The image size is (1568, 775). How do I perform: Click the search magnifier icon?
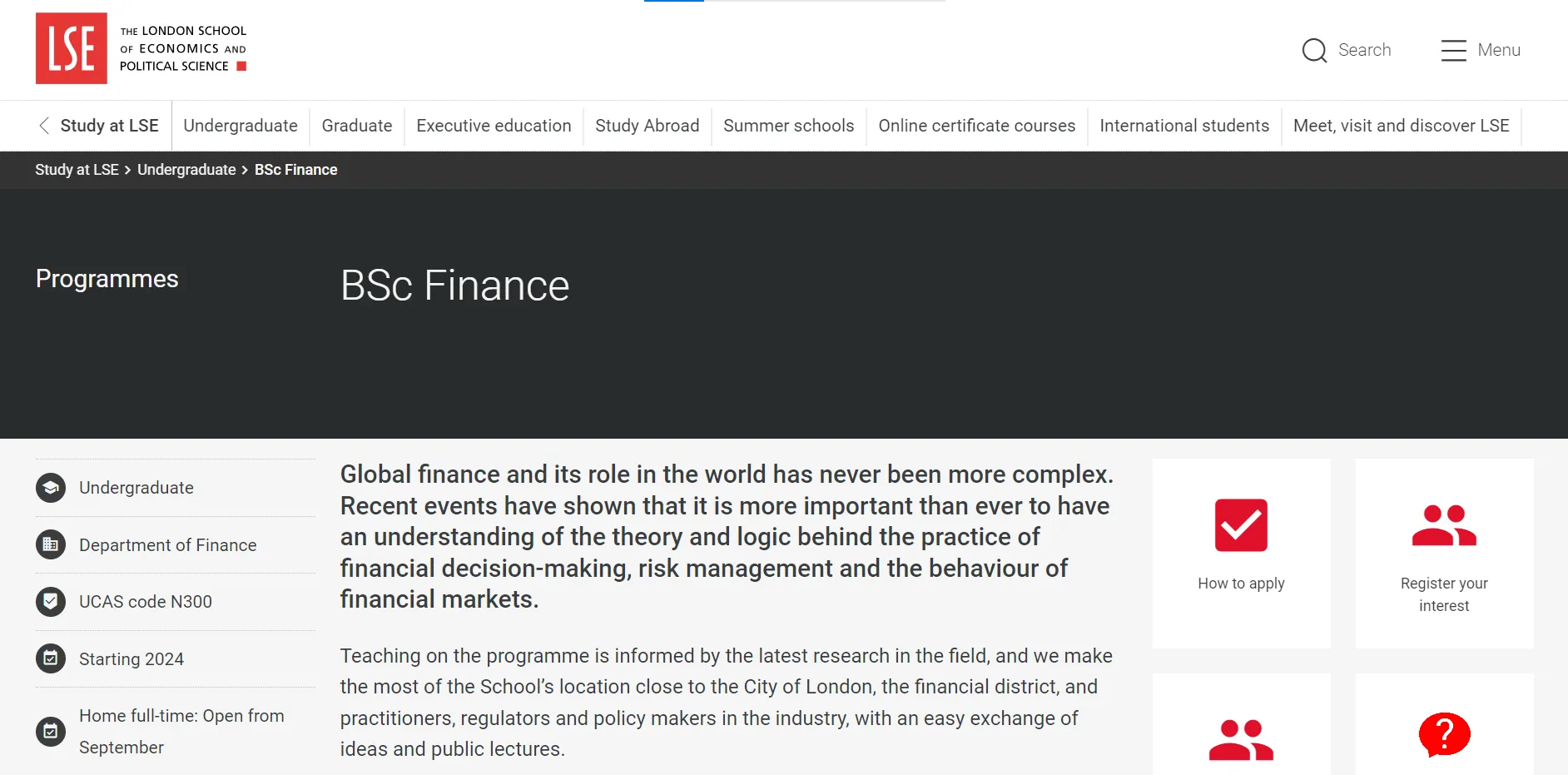point(1314,51)
